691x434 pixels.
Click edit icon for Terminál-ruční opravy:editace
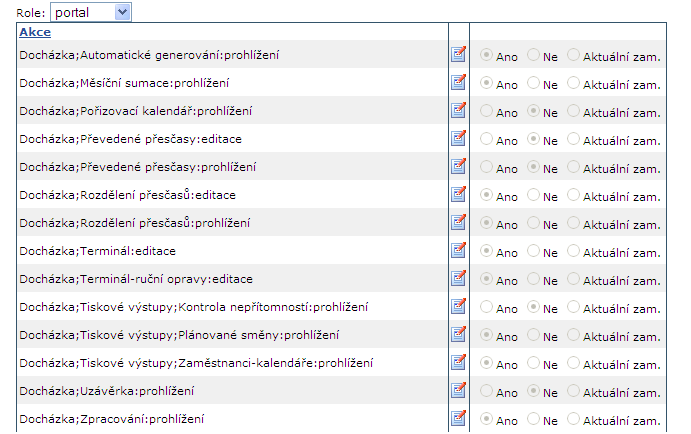click(458, 278)
